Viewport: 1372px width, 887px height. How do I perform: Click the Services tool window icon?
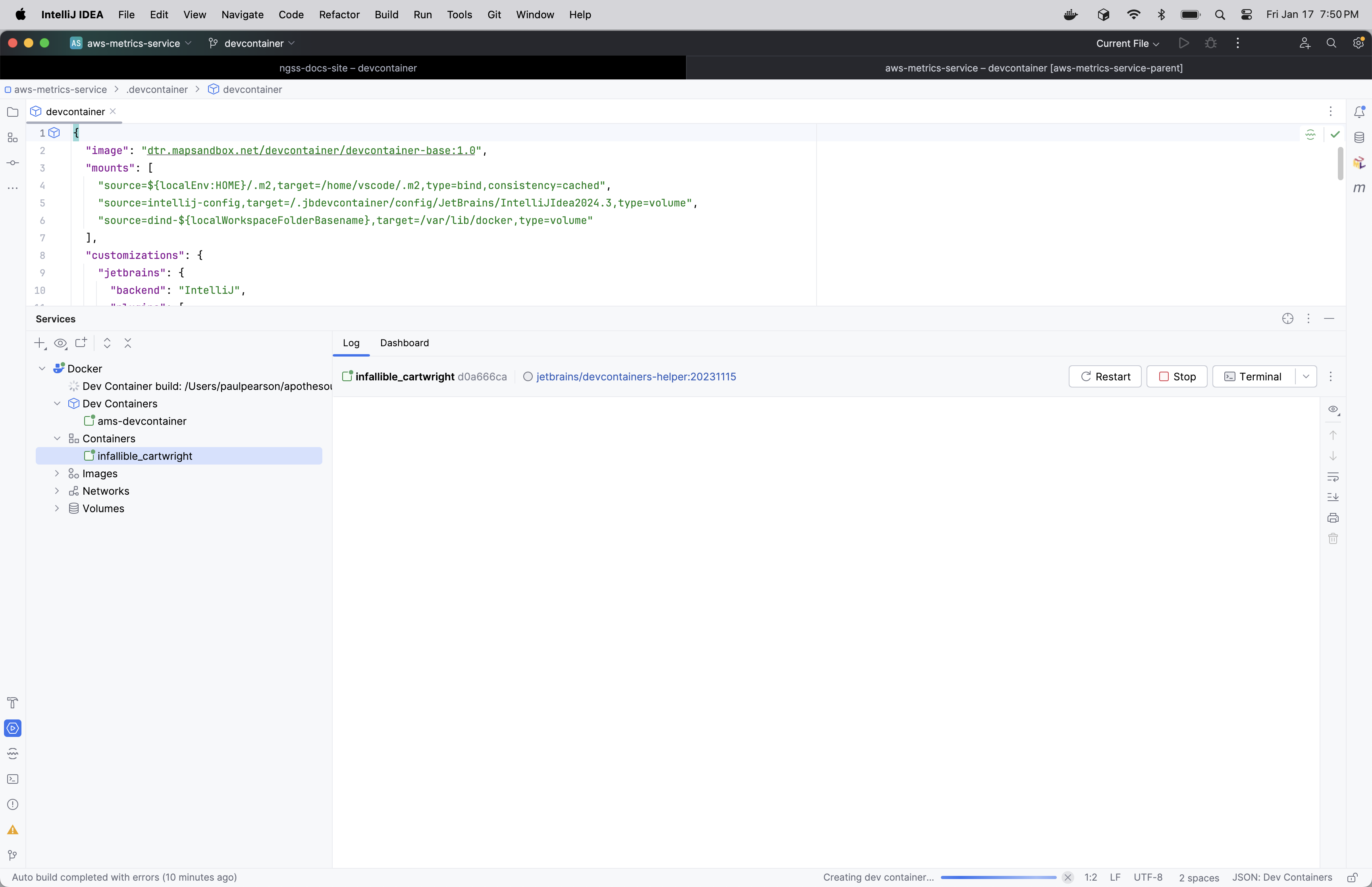click(13, 728)
